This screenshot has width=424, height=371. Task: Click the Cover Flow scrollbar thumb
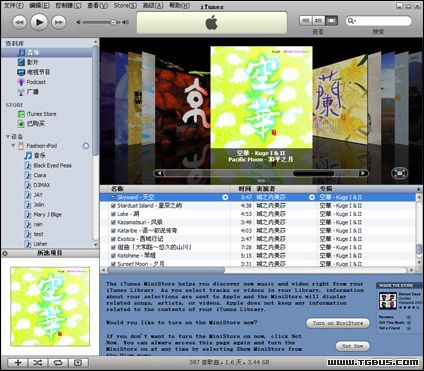coord(313,173)
